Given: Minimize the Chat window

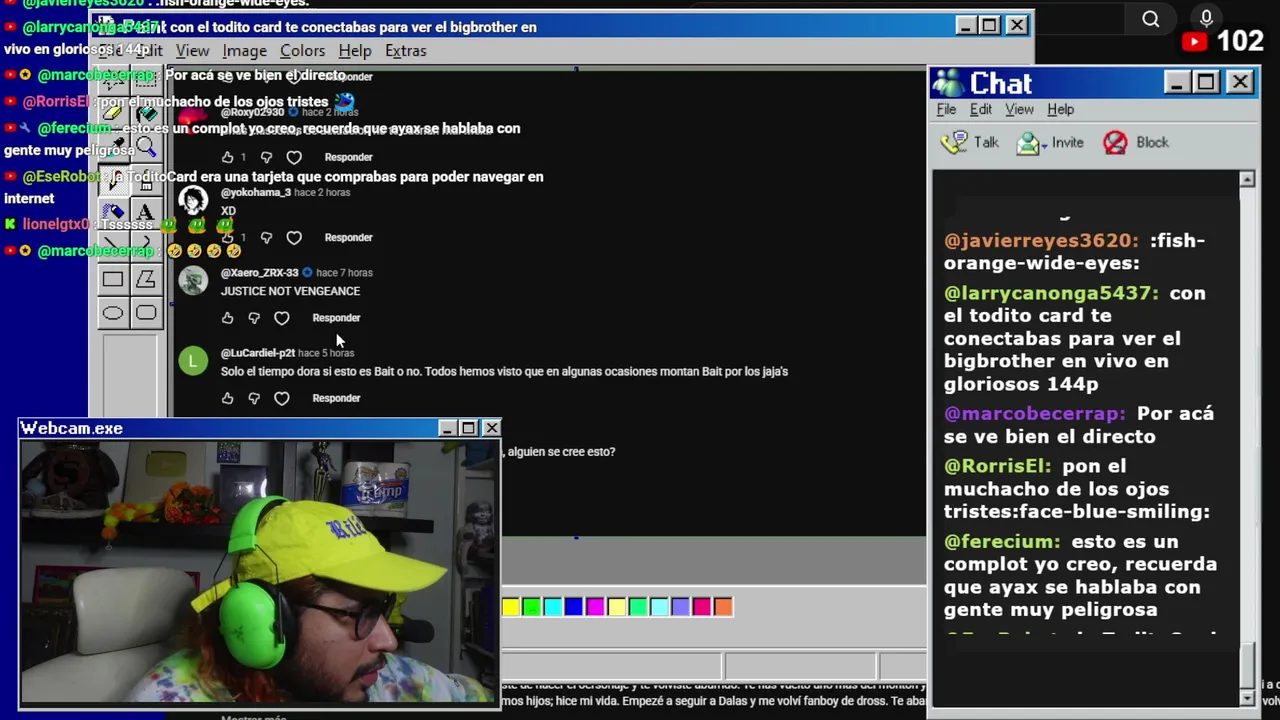Looking at the screenshot, I should (1176, 83).
